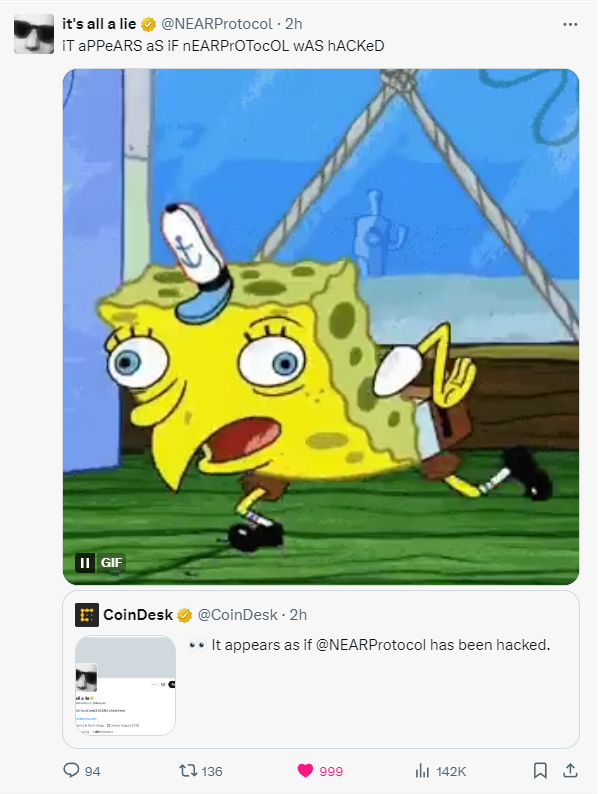Toggle the bookmark icon

coord(540,771)
